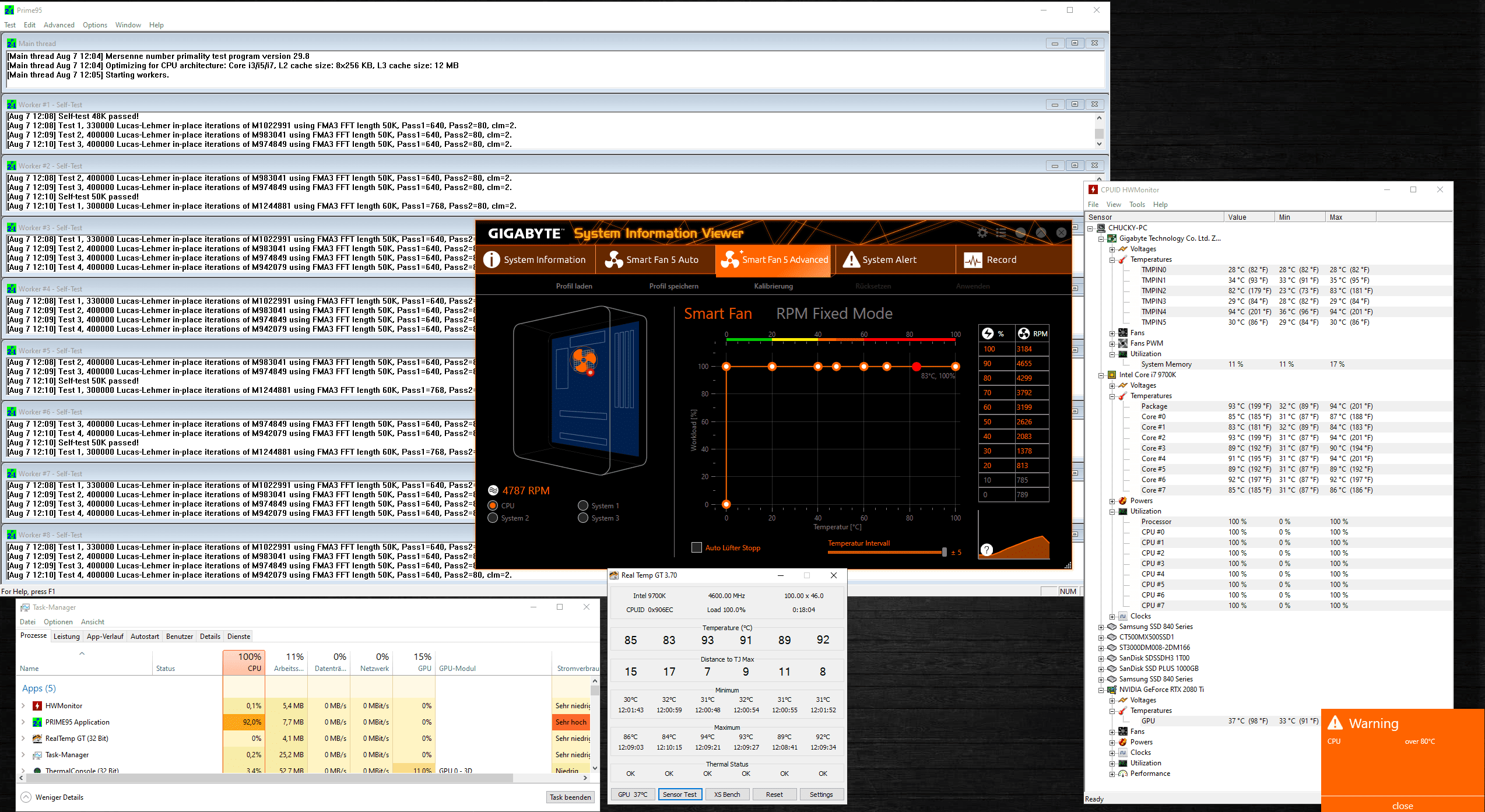Open the Record tab in SIV
Viewport: 1485px width, 812px height.
1013,260
